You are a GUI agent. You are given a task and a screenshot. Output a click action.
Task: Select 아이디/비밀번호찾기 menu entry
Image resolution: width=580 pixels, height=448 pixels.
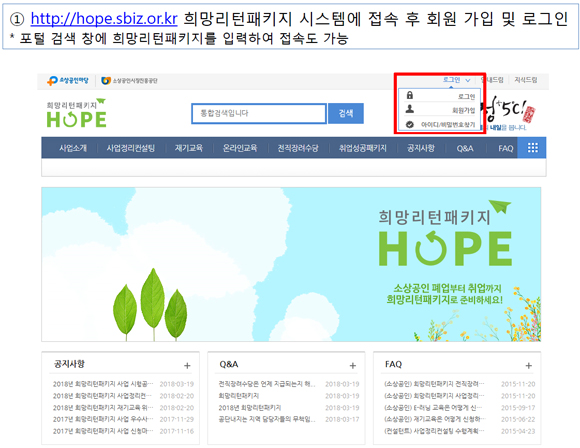point(448,125)
